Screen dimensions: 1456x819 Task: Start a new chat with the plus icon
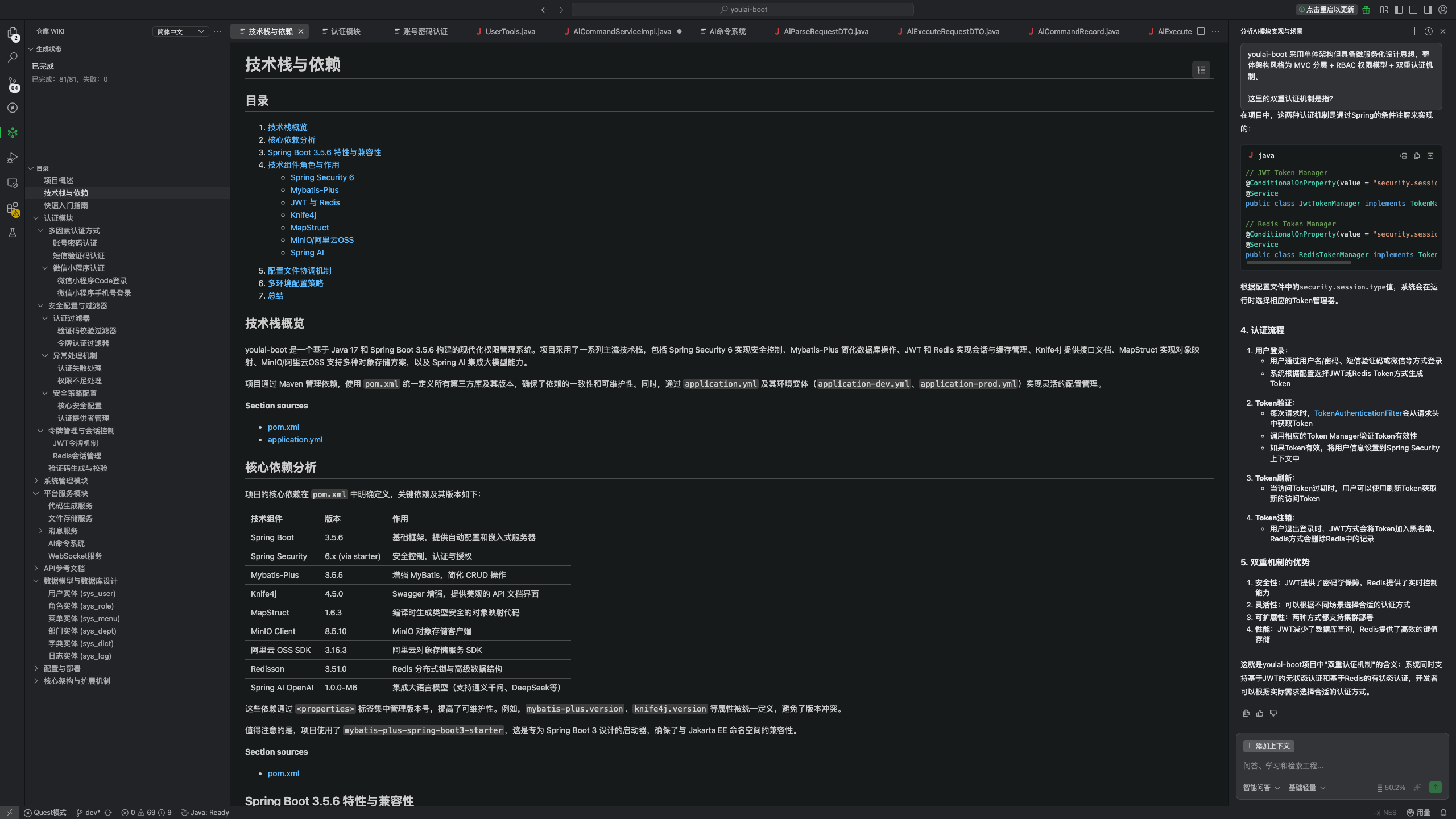point(1414,31)
